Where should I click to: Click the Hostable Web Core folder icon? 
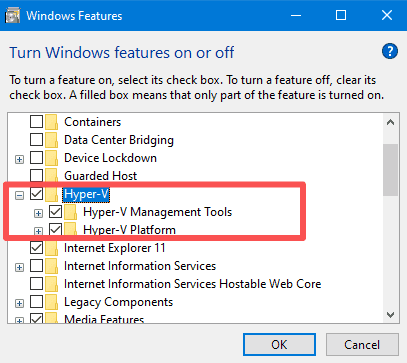coord(52,284)
